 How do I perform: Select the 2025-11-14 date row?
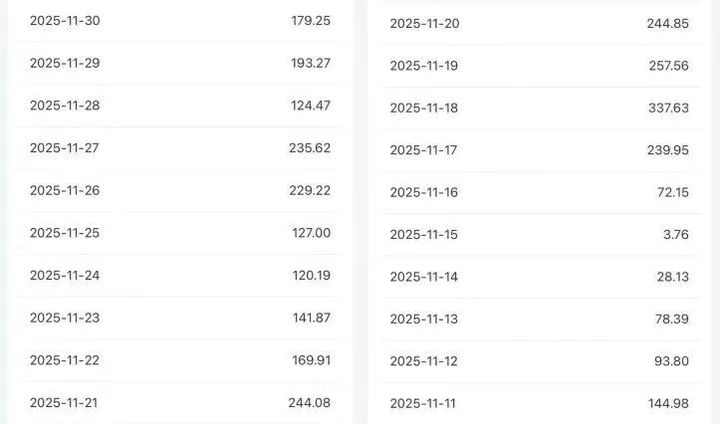(x=424, y=277)
